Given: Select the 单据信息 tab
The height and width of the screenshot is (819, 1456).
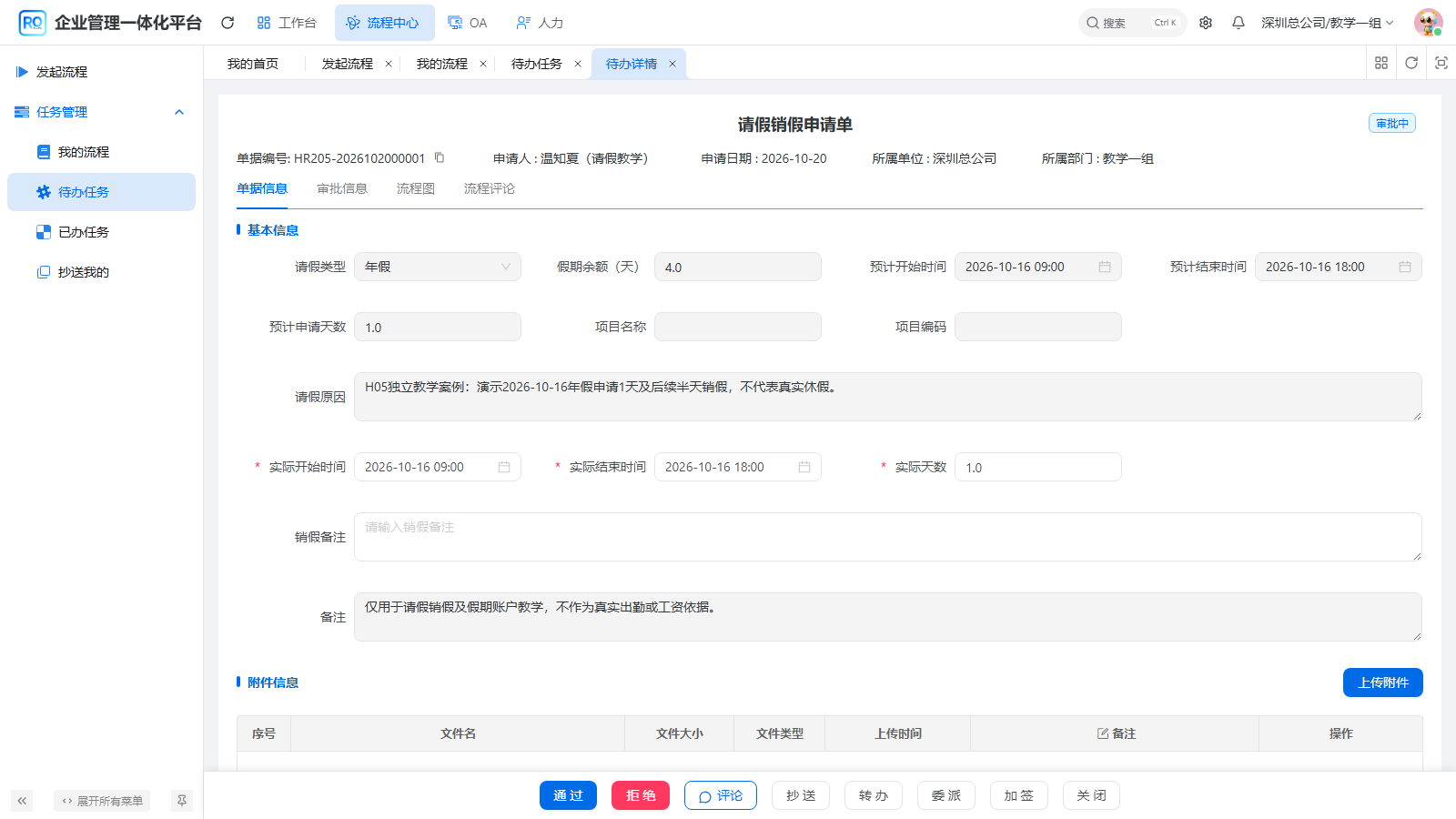Looking at the screenshot, I should tap(262, 188).
